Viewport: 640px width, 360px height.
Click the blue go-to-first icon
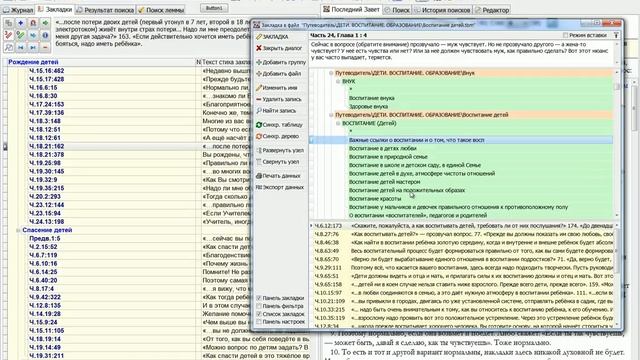21,47
